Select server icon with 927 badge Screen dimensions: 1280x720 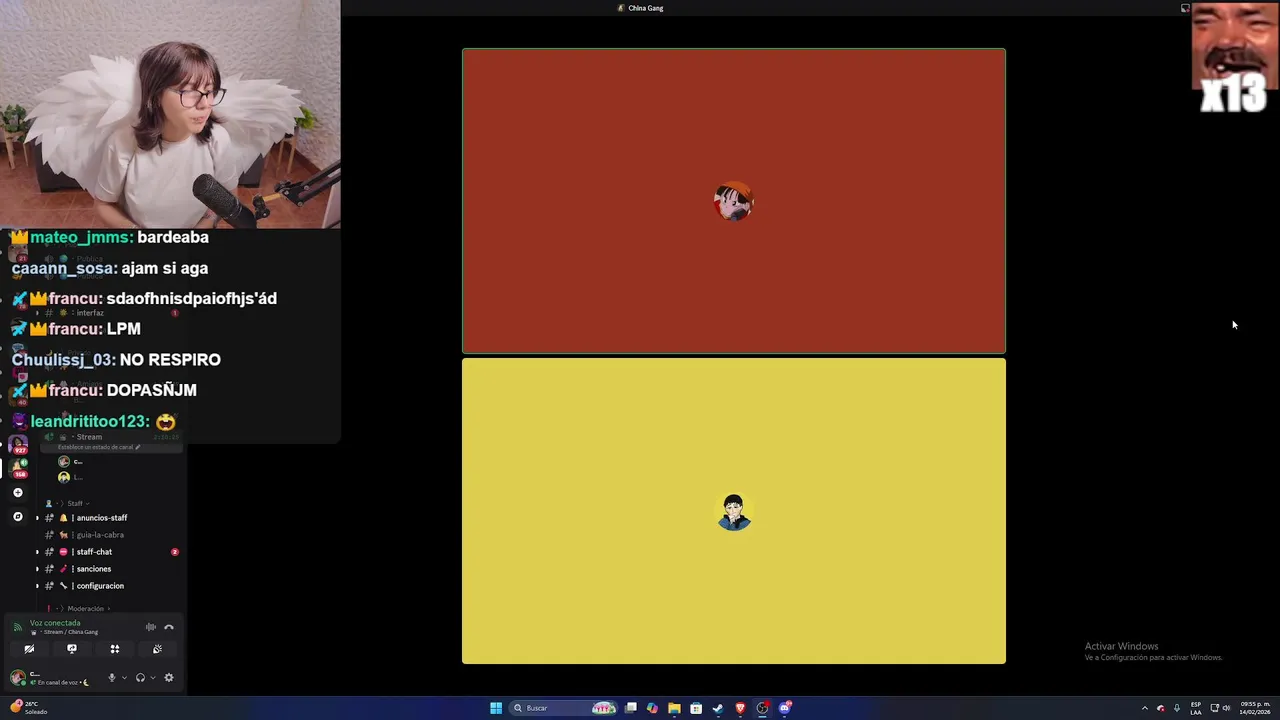(x=18, y=445)
